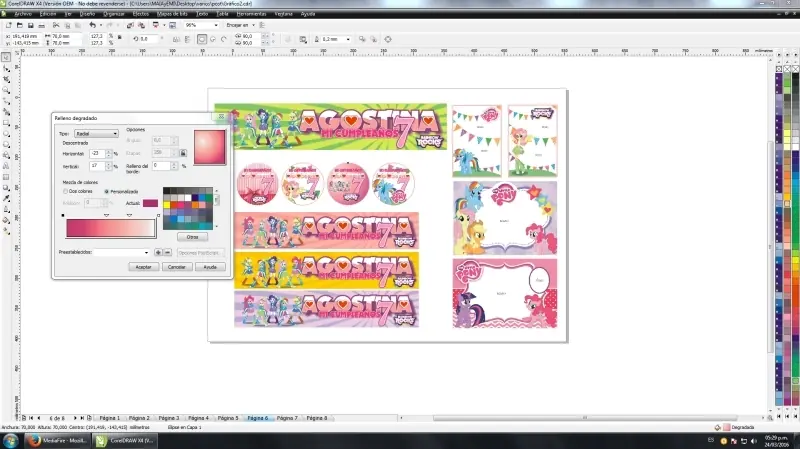Screen dimensions: 800x449
Task: Click the Open file icon
Action: click(x=19, y=25)
